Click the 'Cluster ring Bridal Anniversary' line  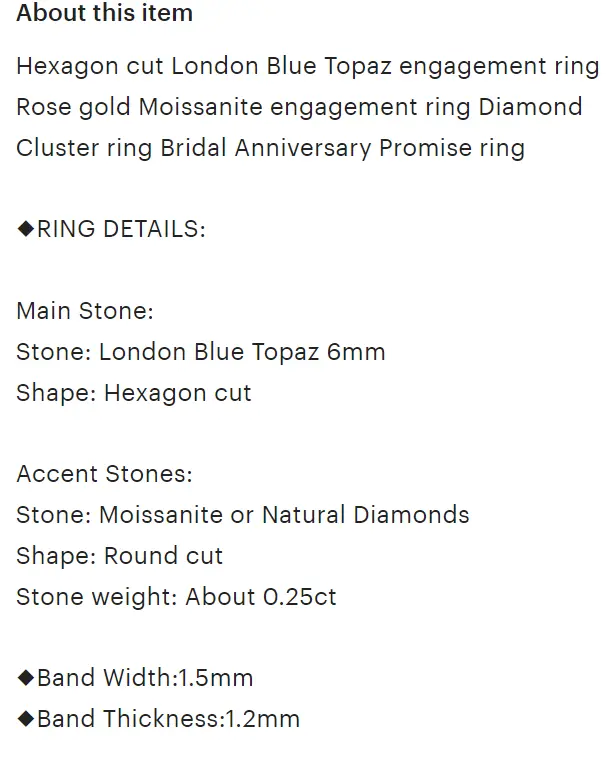[x=271, y=148]
